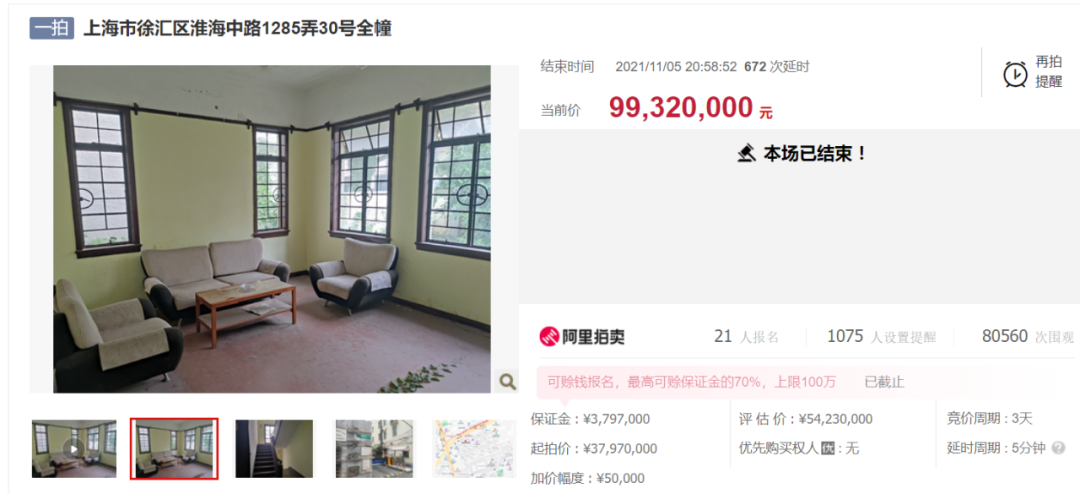Viewport: 1080px width, 494px height.
Task: Select the staircase photo thumbnail
Action: [x=274, y=449]
